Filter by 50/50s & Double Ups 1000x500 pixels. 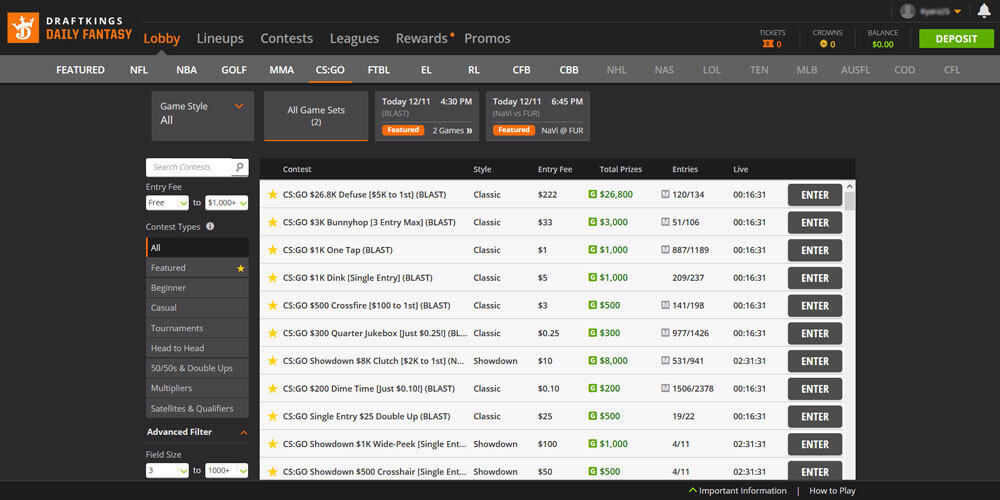point(197,368)
